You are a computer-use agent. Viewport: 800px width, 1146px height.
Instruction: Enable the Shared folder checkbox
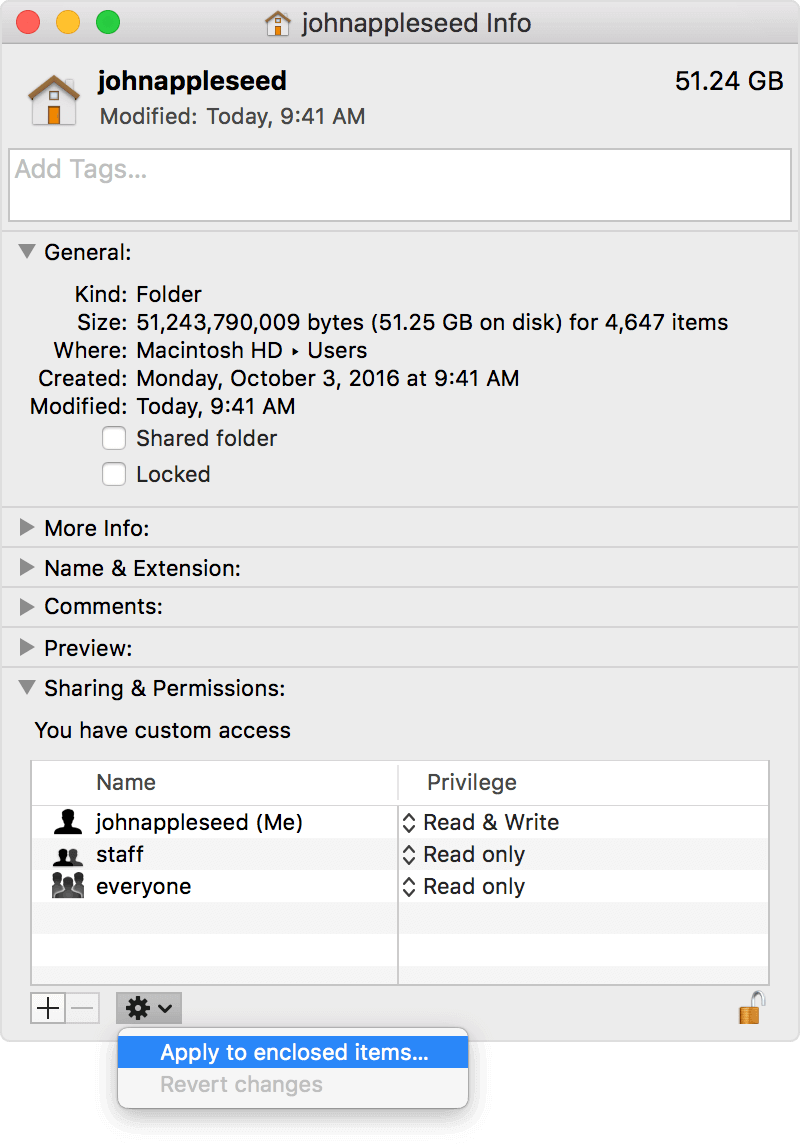(x=114, y=438)
